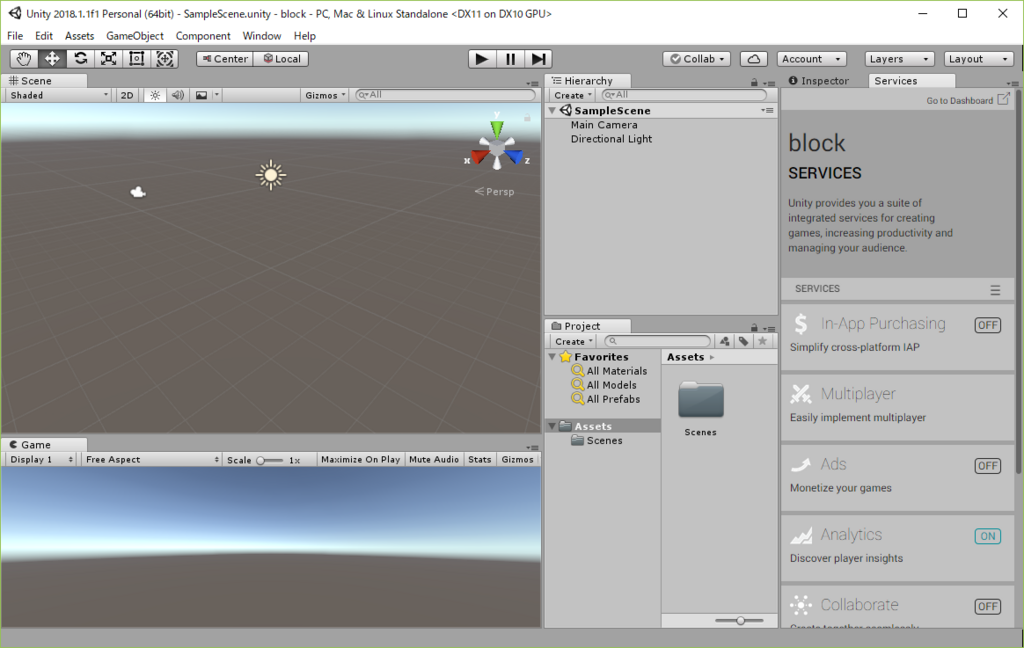1024x648 pixels.
Task: Toggle In-App Purchasing OFF switch
Action: [987, 325]
